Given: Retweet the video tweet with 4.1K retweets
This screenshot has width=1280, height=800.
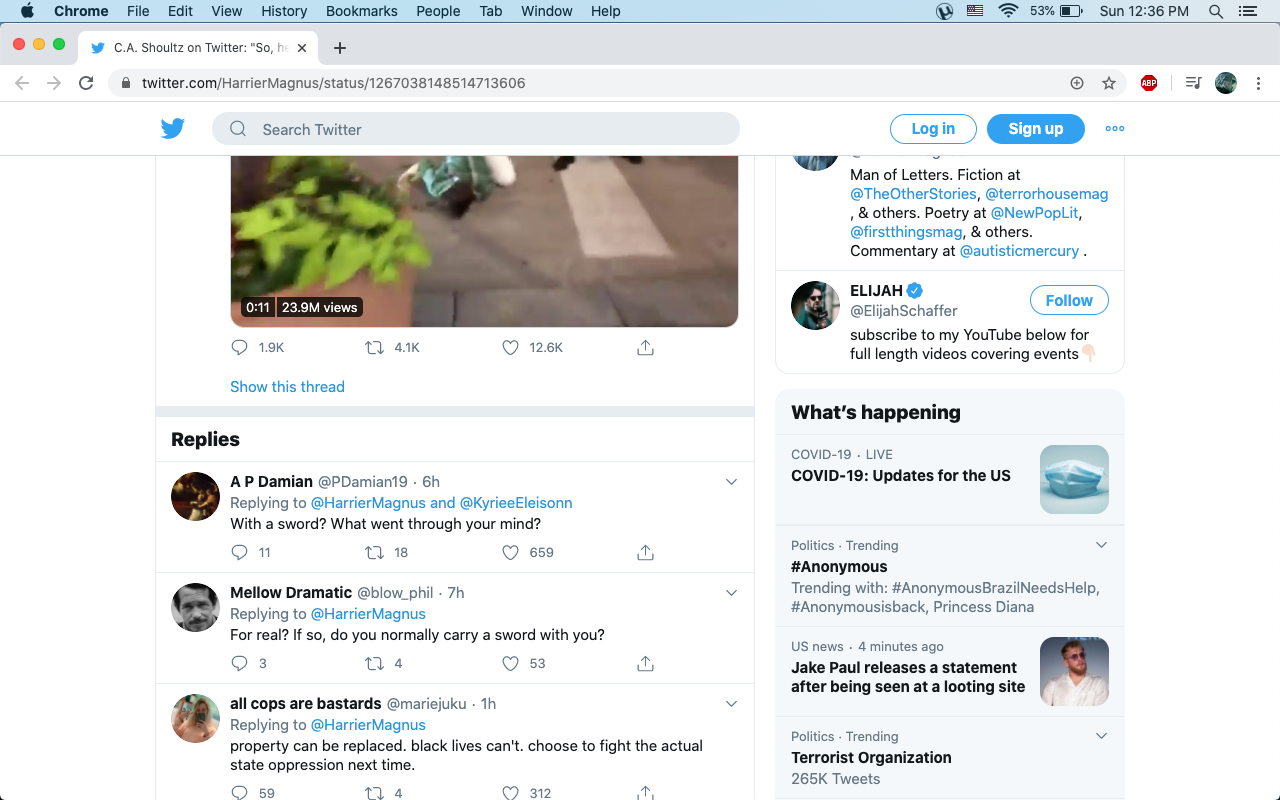Looking at the screenshot, I should click(x=374, y=347).
